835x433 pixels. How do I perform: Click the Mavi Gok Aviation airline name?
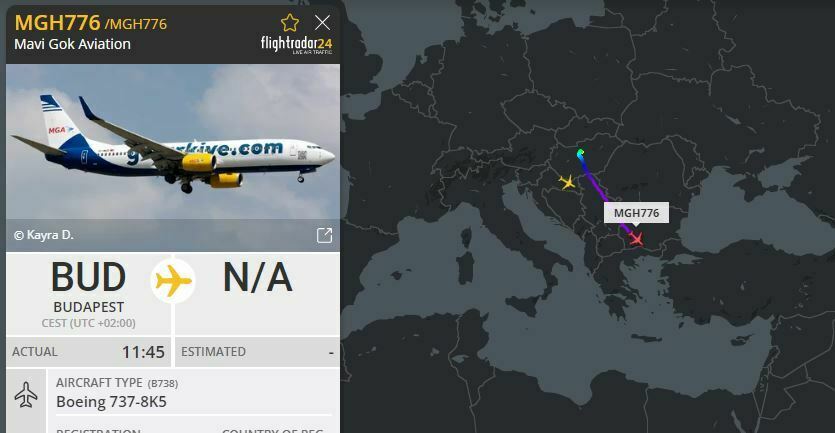(x=72, y=44)
